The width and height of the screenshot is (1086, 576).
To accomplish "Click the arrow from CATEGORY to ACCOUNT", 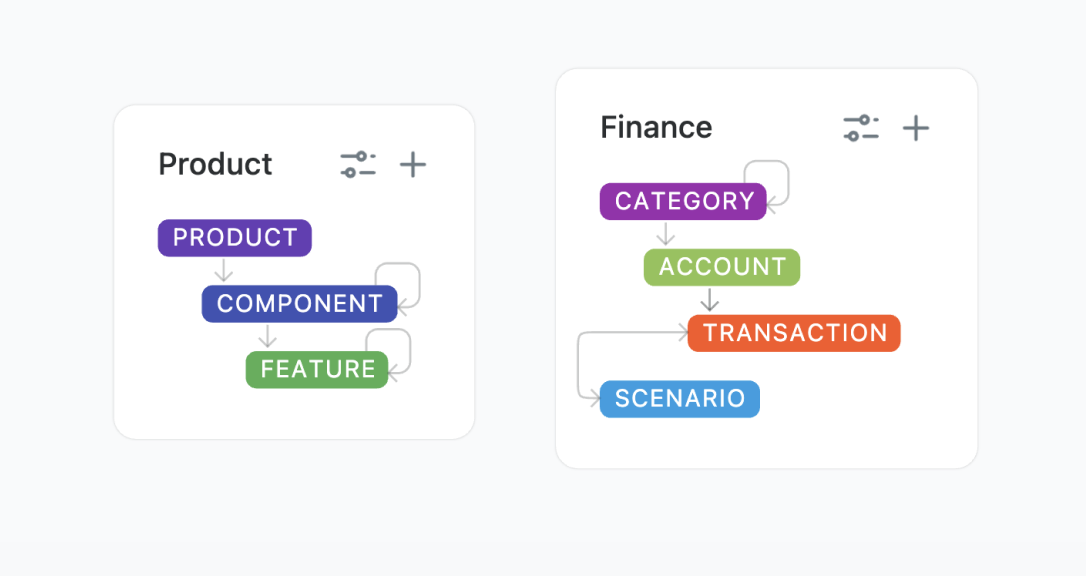I will coord(666,234).
